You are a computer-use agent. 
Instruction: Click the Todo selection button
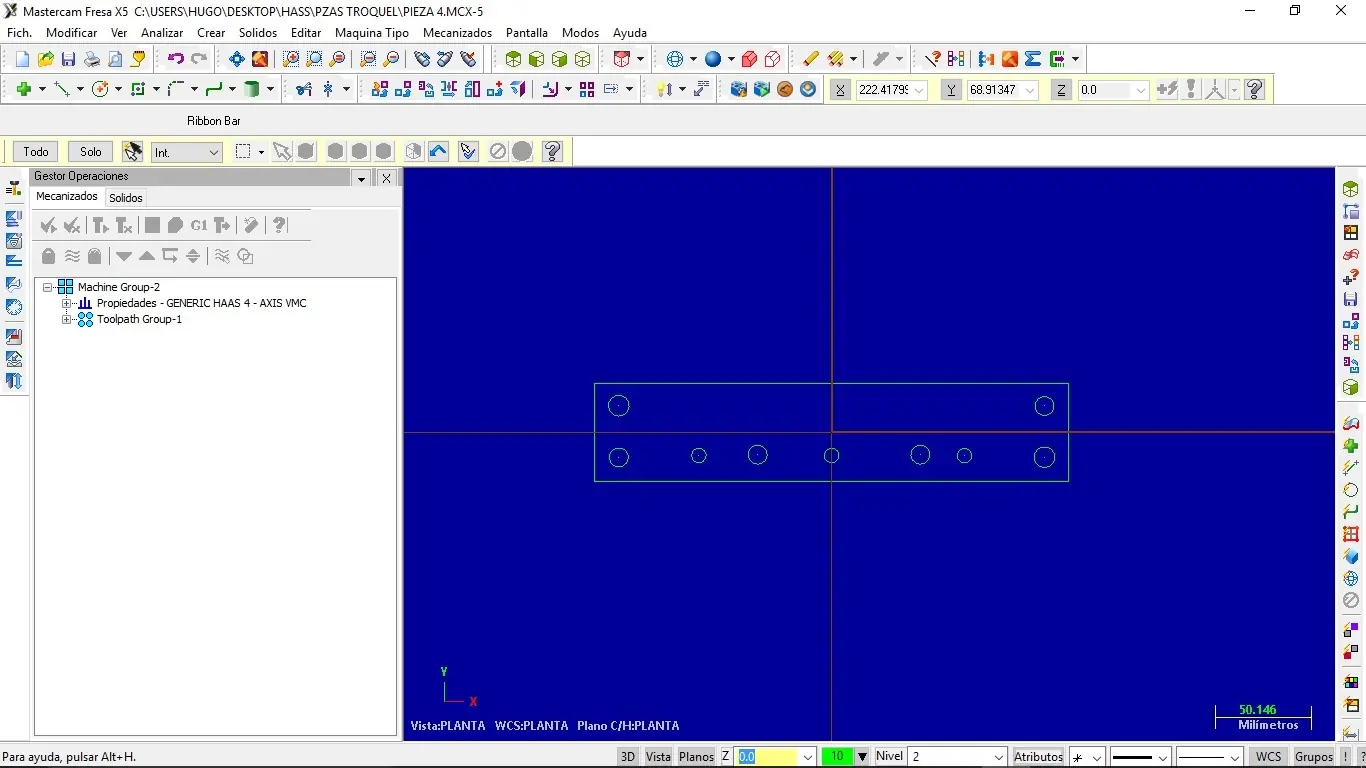pos(36,152)
